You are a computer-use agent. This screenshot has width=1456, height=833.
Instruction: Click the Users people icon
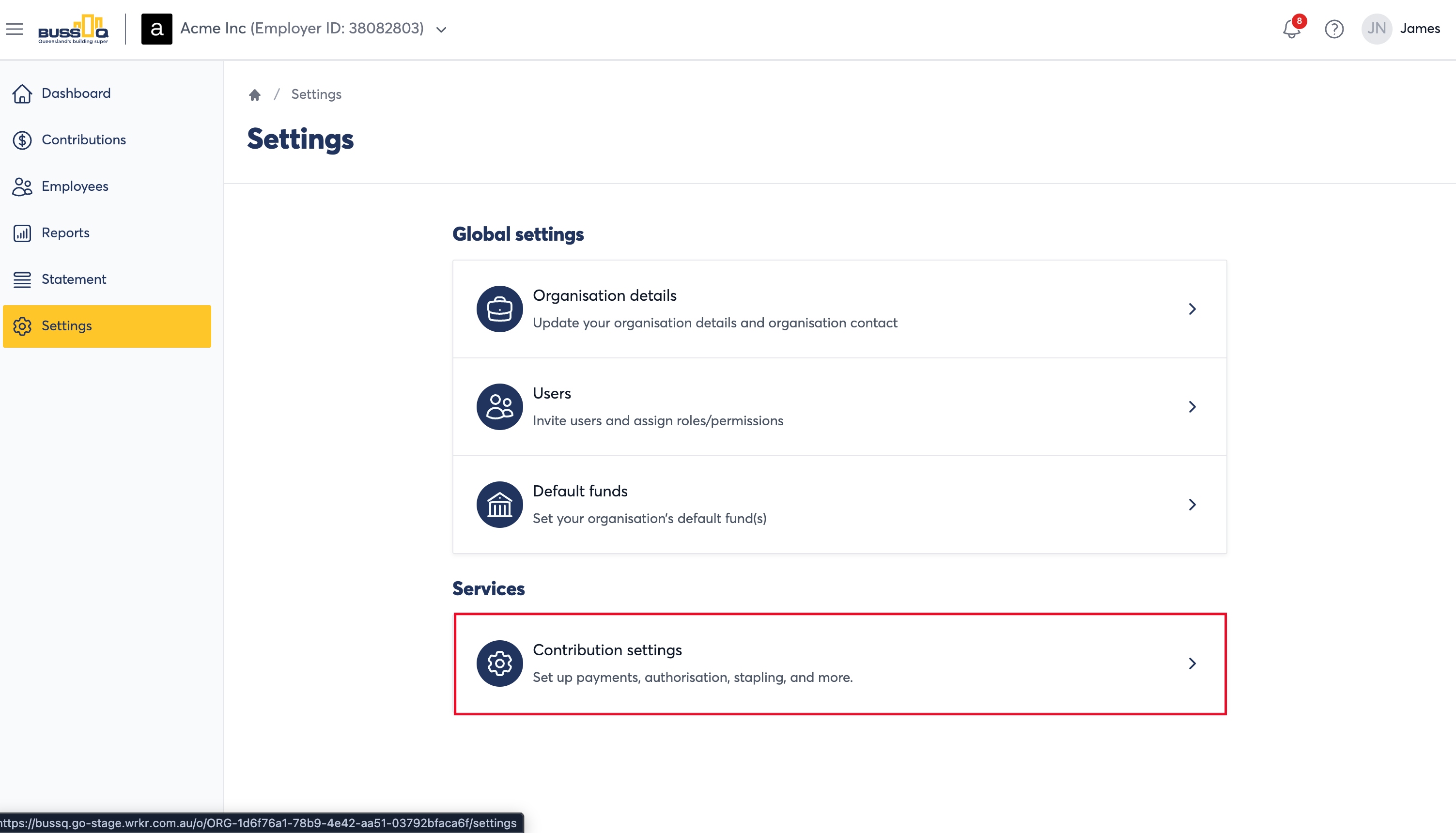[x=499, y=407]
